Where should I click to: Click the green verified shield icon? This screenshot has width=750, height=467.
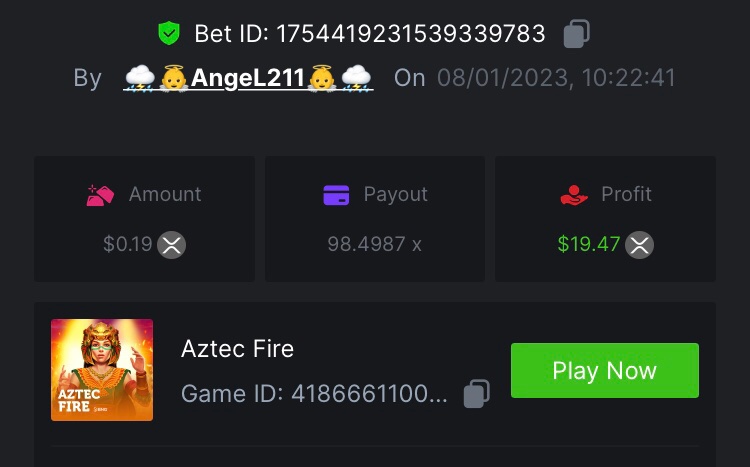[x=169, y=34]
